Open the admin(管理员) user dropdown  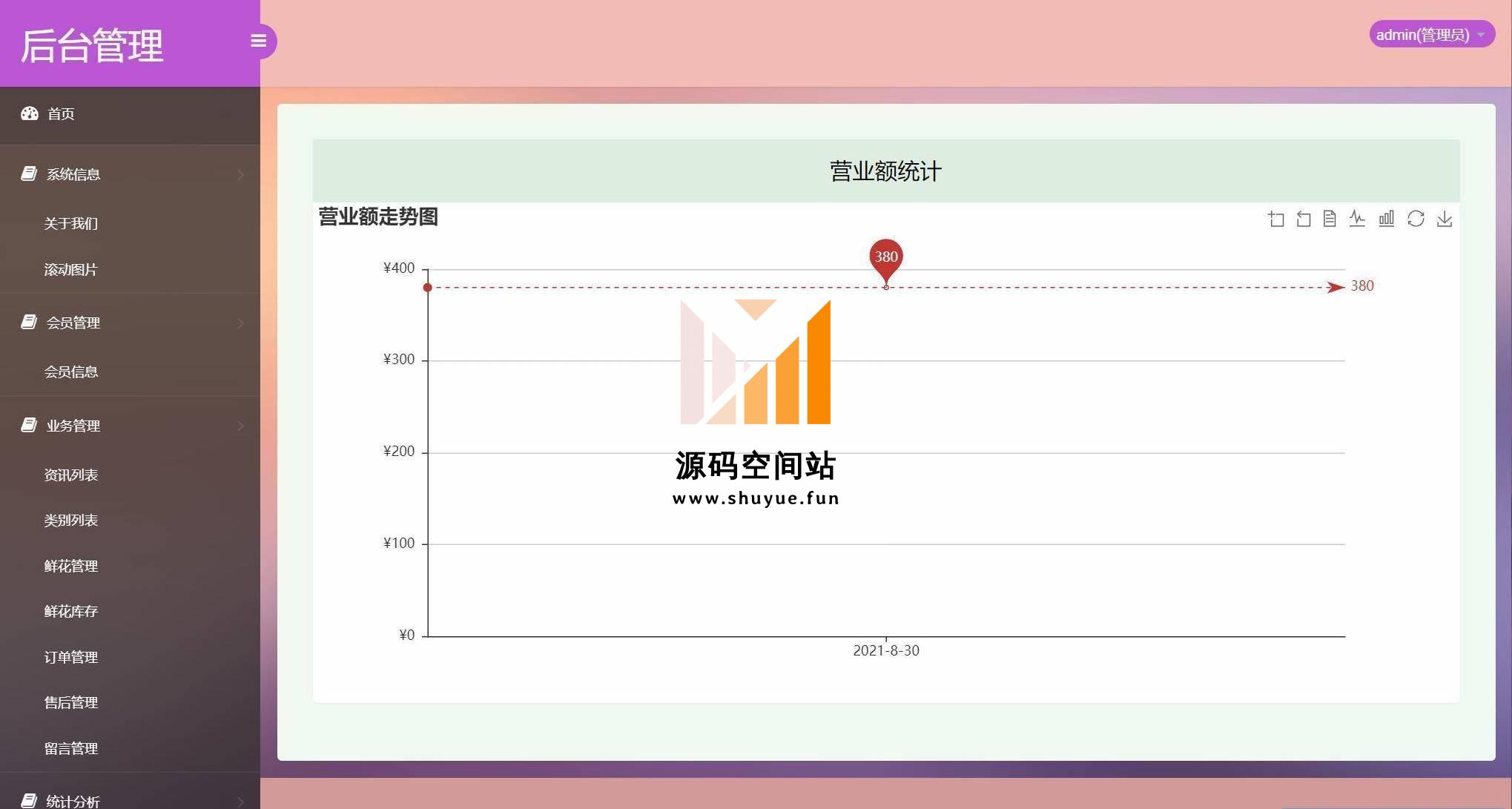click(x=1430, y=35)
